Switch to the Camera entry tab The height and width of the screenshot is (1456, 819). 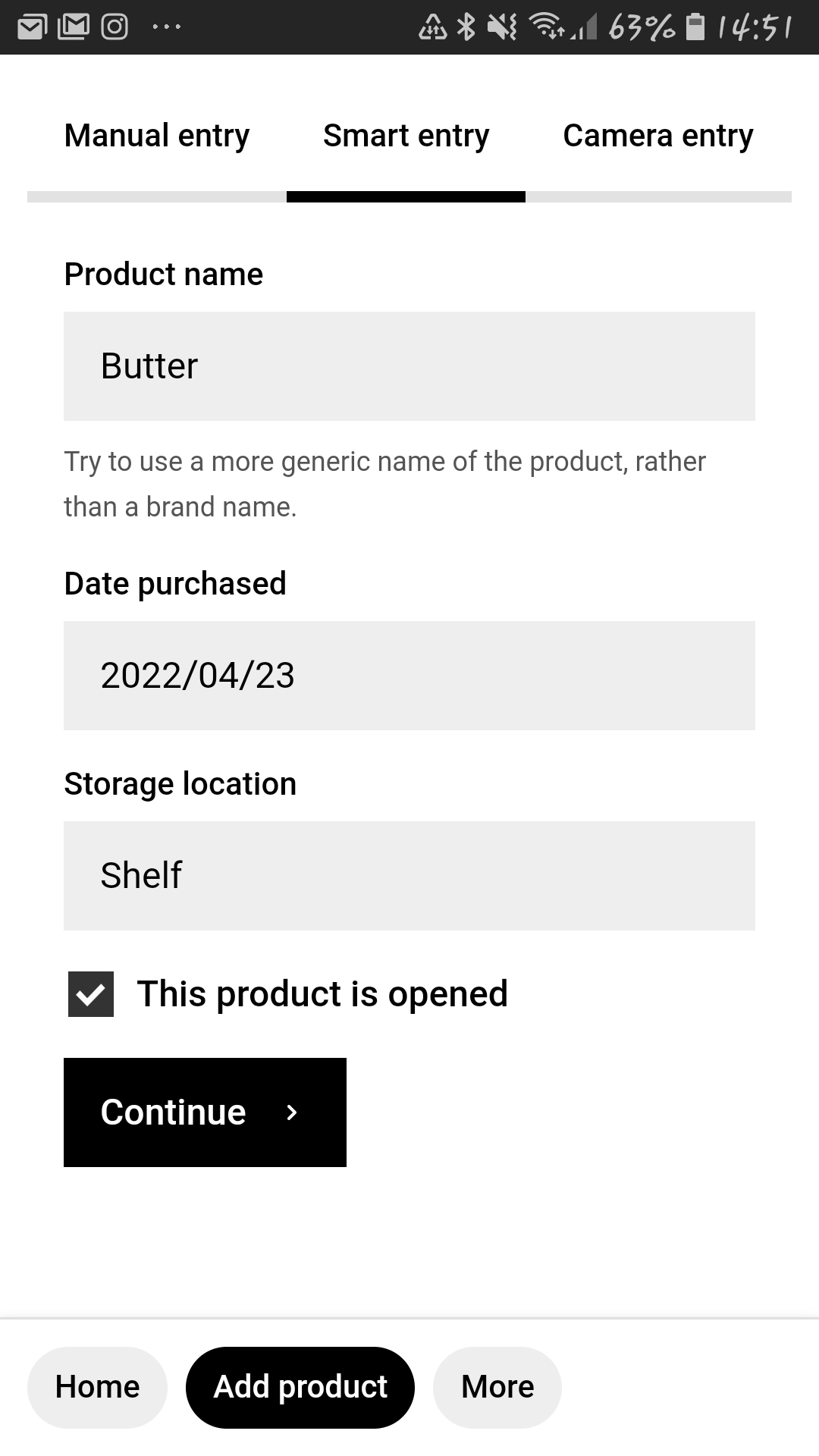[658, 136]
